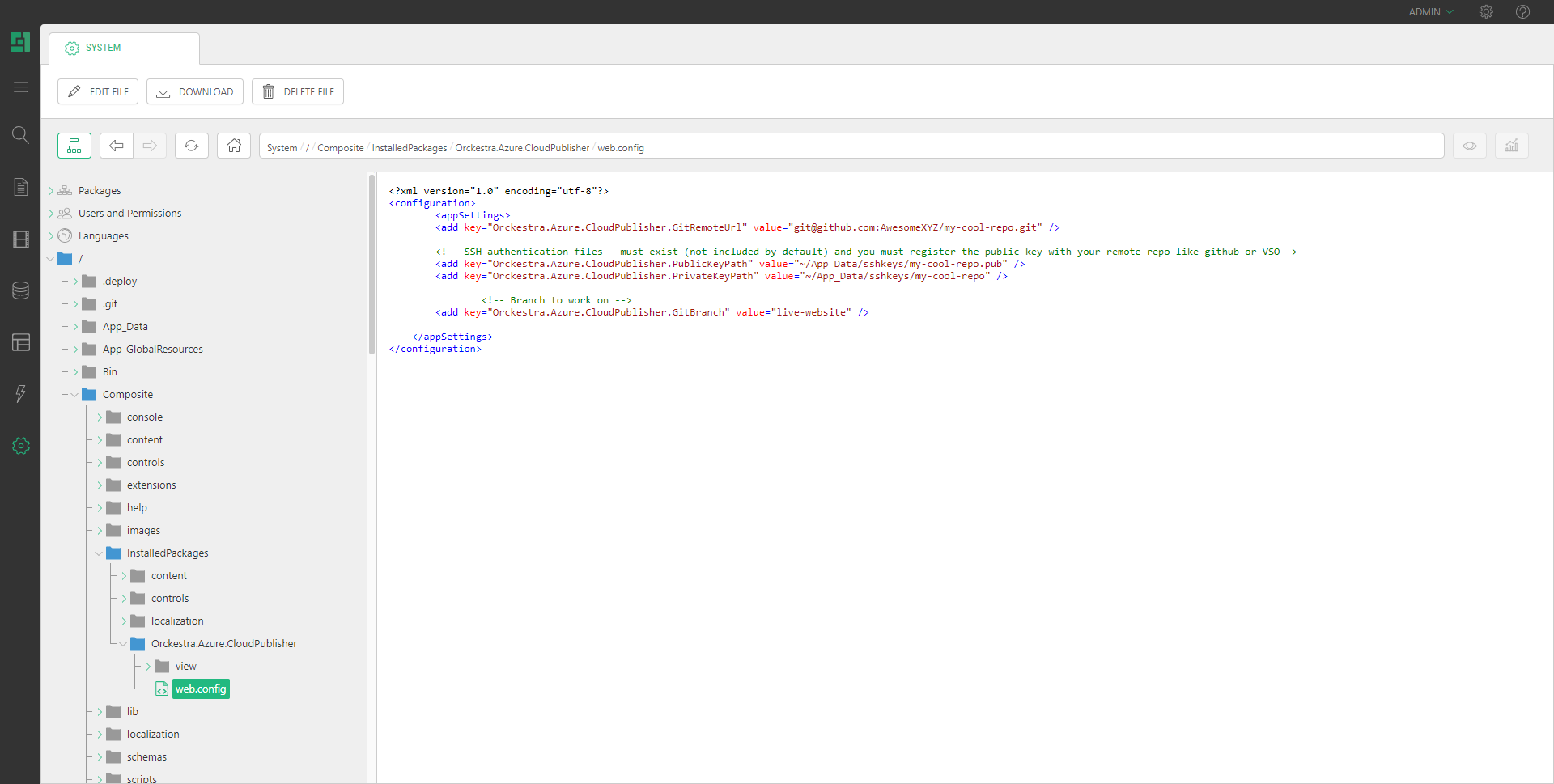1554x784 pixels.
Task: Open the data perspective database icon
Action: pyautogui.click(x=21, y=290)
